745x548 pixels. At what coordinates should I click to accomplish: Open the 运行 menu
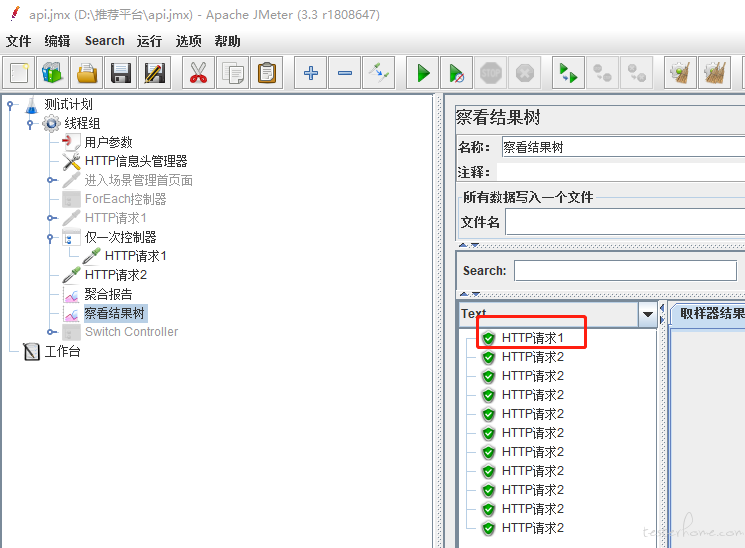pyautogui.click(x=149, y=41)
